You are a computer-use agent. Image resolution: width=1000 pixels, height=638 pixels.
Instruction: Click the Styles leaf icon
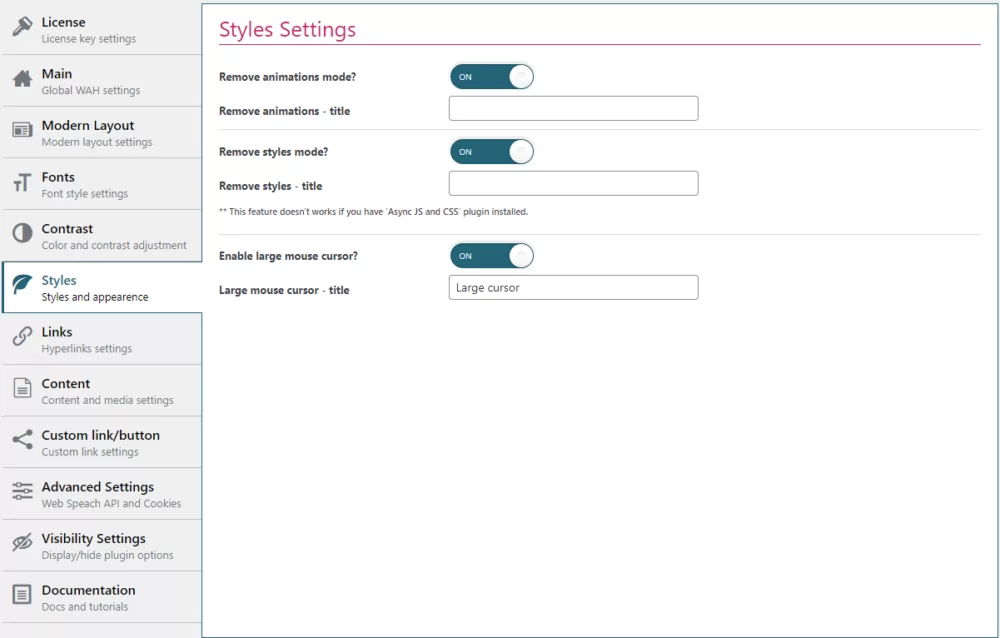[22, 281]
